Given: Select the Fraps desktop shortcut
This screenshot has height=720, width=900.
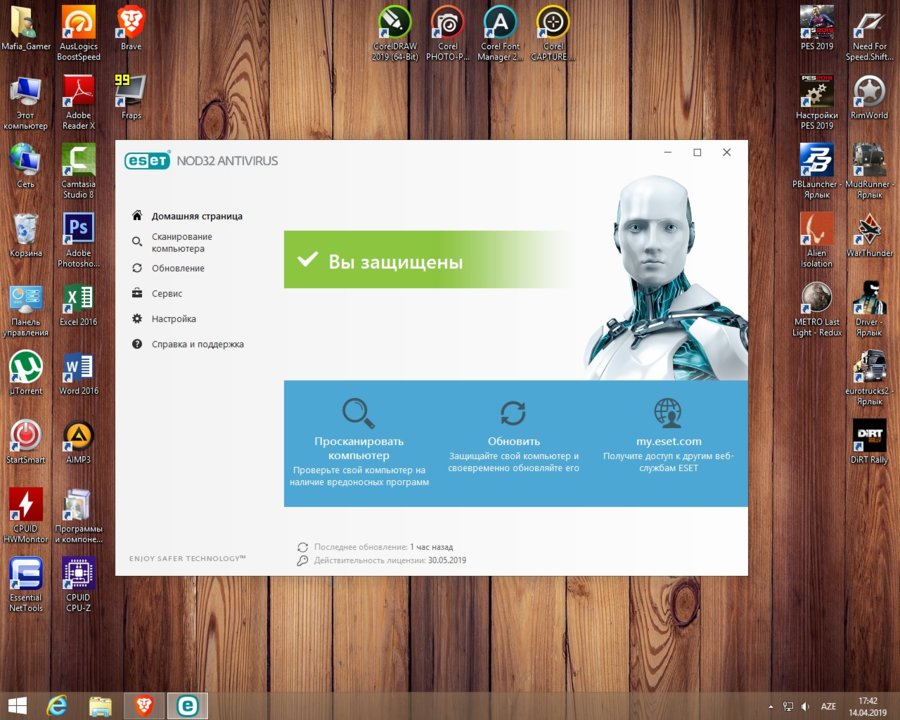Looking at the screenshot, I should point(131,97).
